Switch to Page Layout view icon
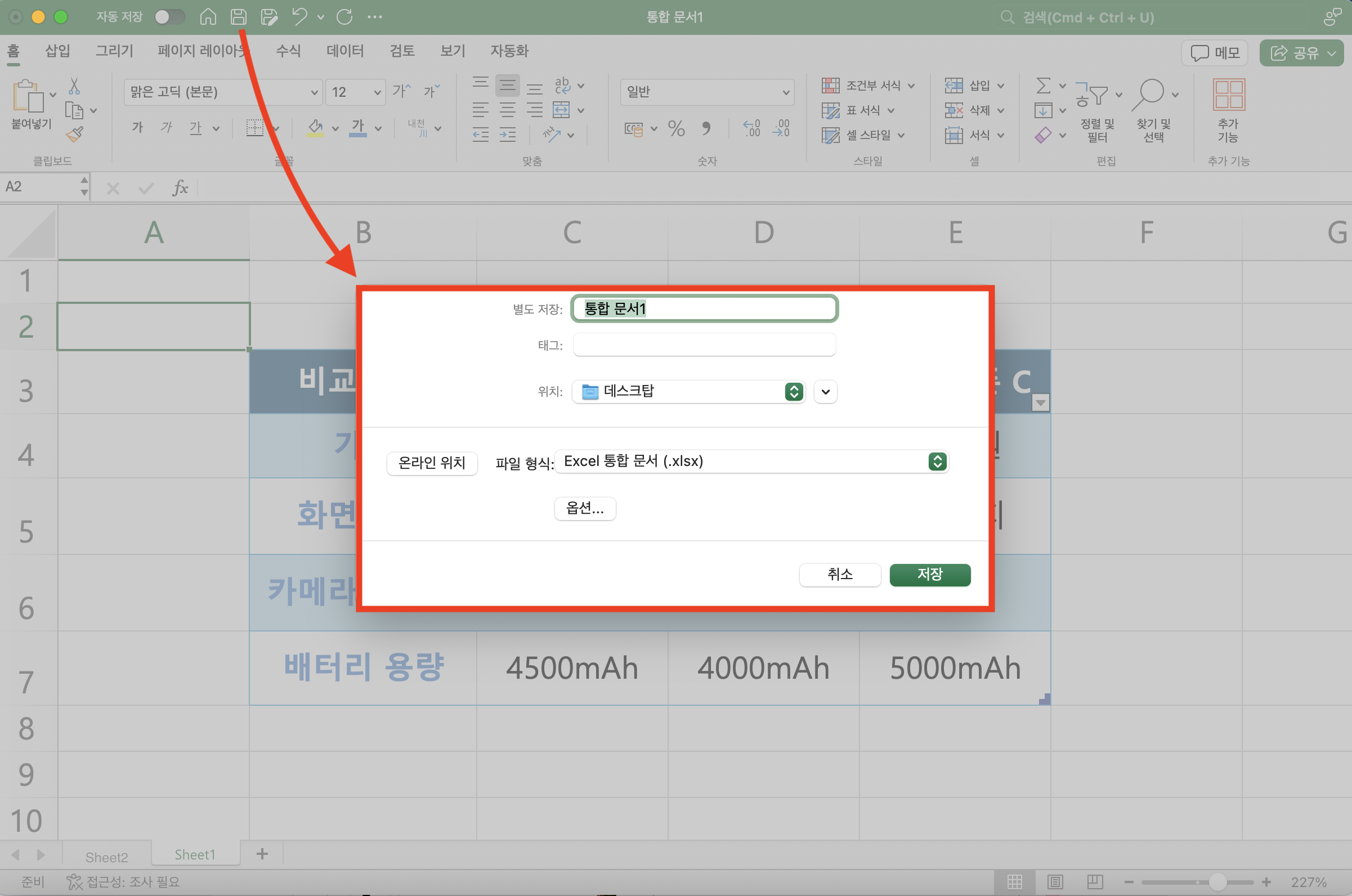 click(1055, 882)
